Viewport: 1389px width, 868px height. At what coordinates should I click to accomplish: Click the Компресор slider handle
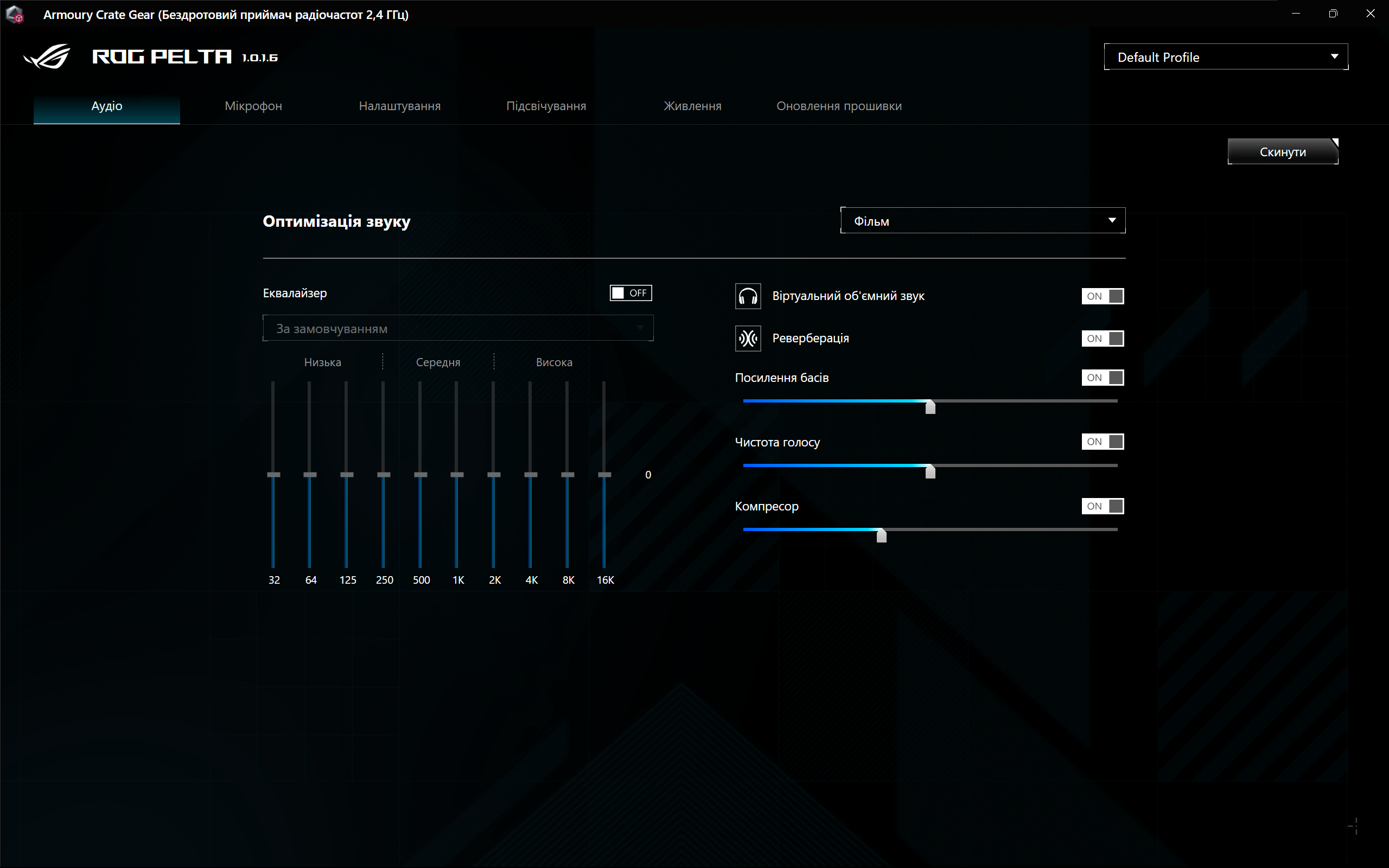click(882, 535)
